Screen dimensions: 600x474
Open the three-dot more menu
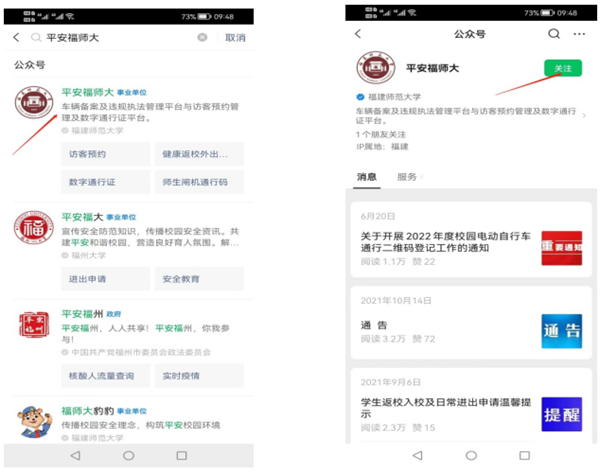(x=579, y=34)
